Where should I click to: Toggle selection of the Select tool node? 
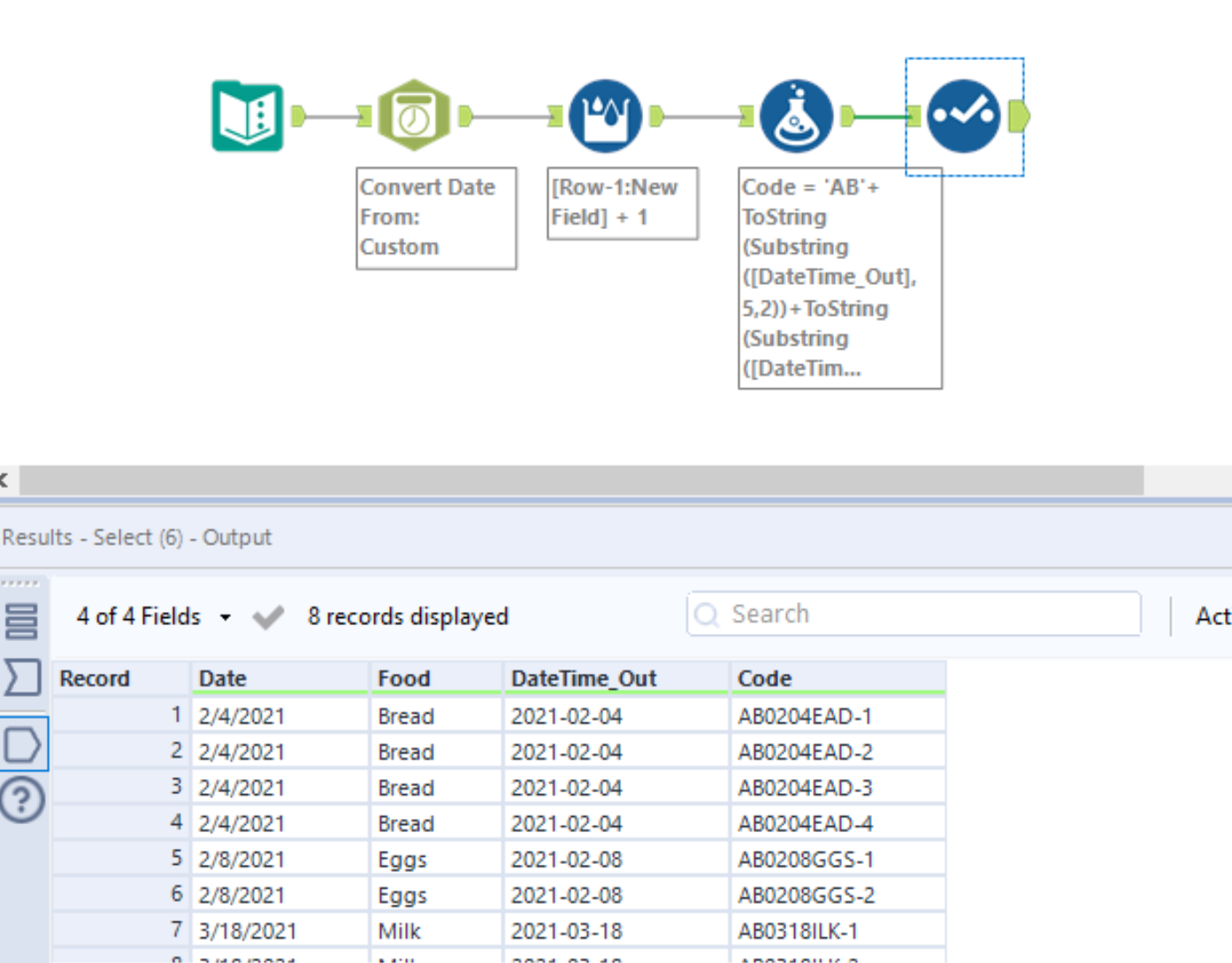click(x=964, y=115)
